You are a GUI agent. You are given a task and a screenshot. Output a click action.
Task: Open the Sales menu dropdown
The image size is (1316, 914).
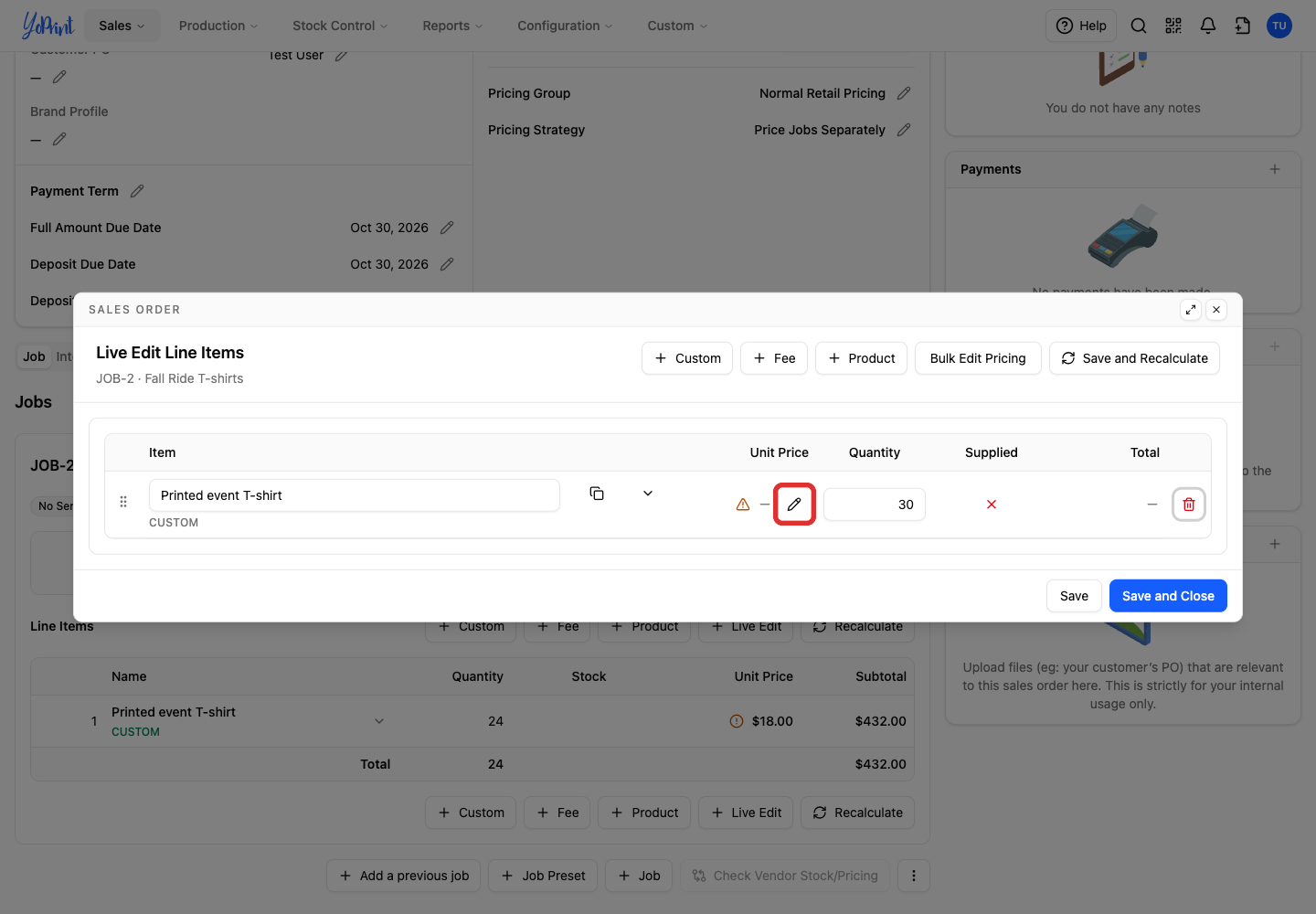tap(122, 26)
